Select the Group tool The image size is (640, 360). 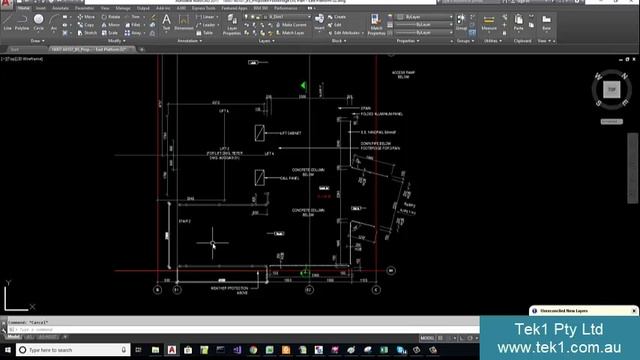(461, 22)
